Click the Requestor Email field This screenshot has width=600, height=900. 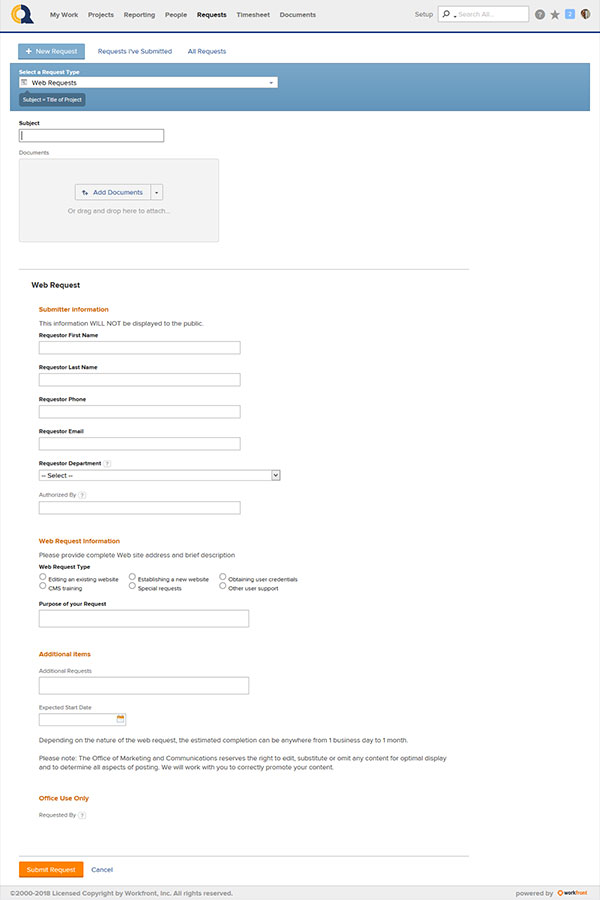pyautogui.click(x=140, y=444)
